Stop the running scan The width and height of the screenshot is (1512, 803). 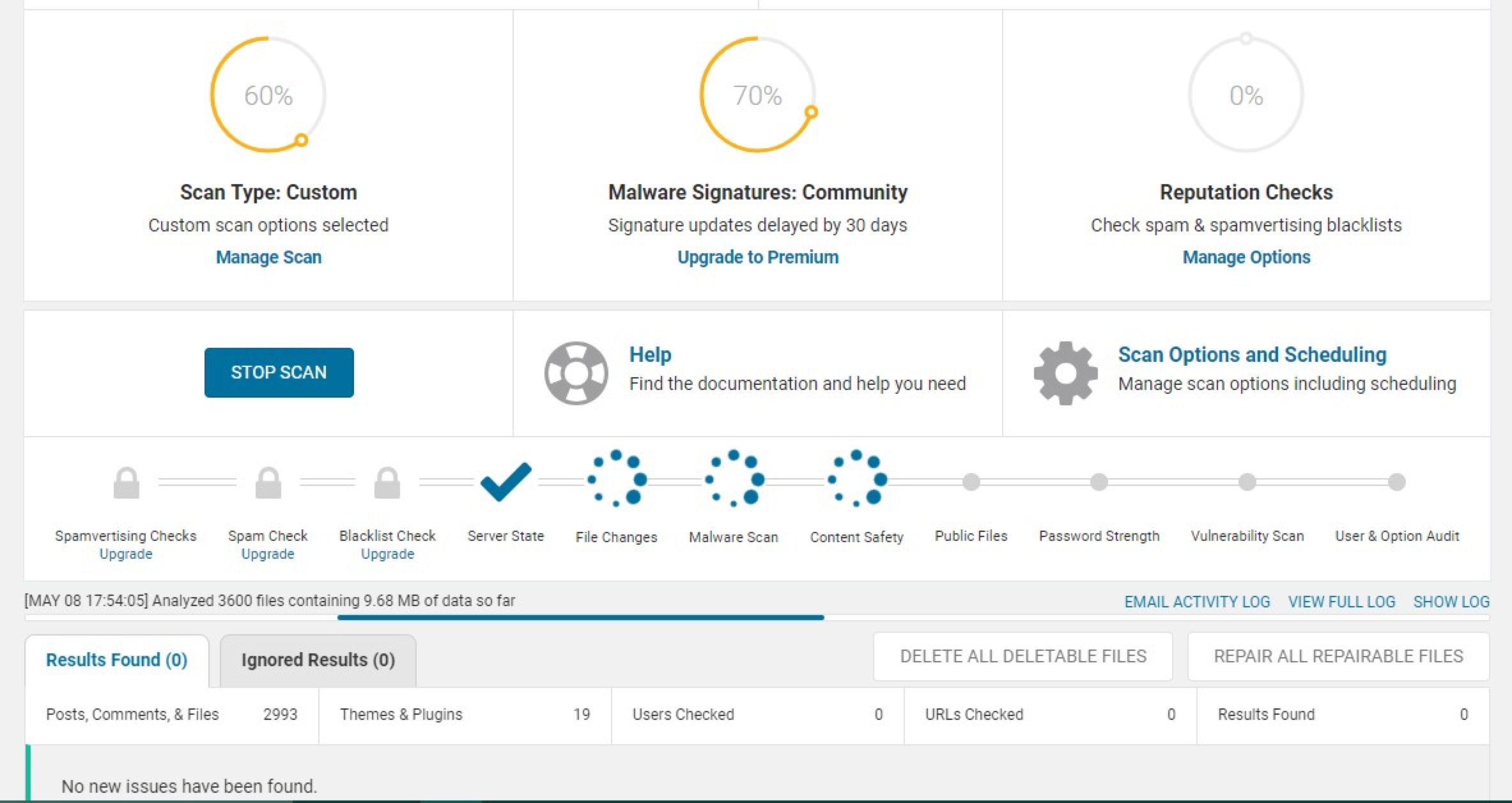pos(279,373)
